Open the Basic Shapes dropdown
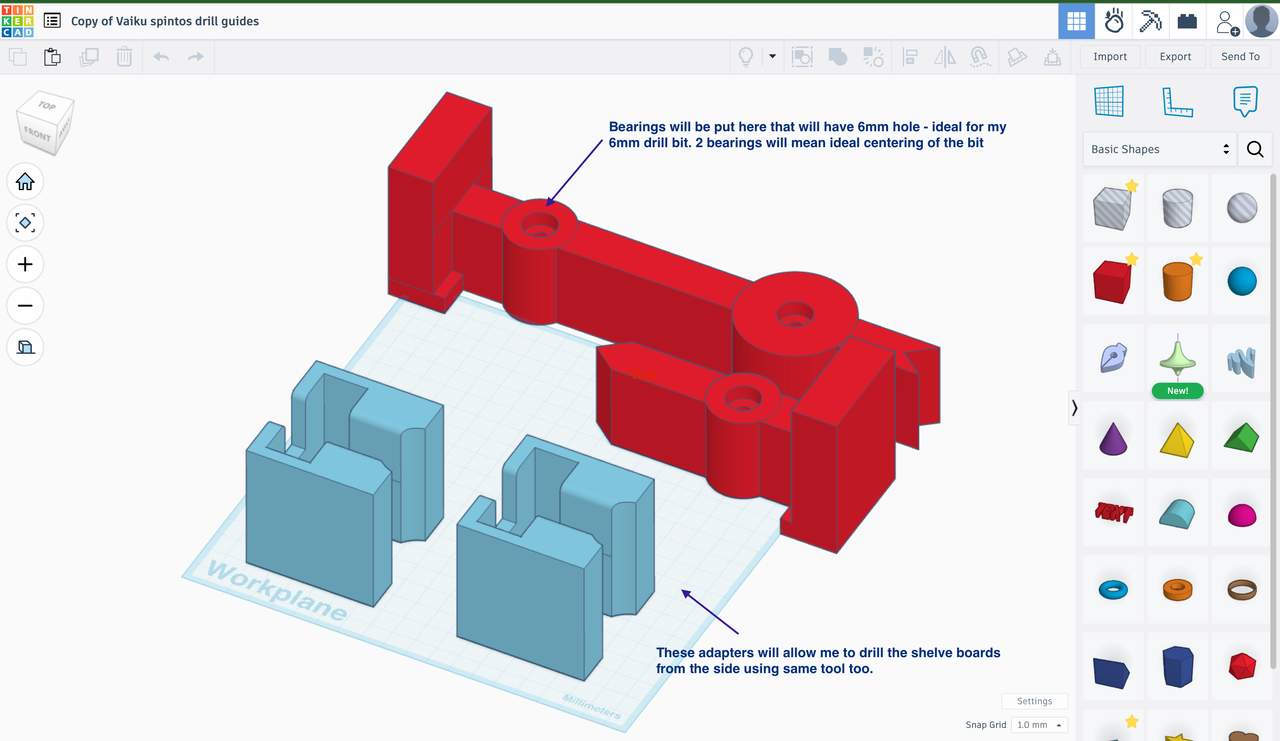 (x=1157, y=148)
